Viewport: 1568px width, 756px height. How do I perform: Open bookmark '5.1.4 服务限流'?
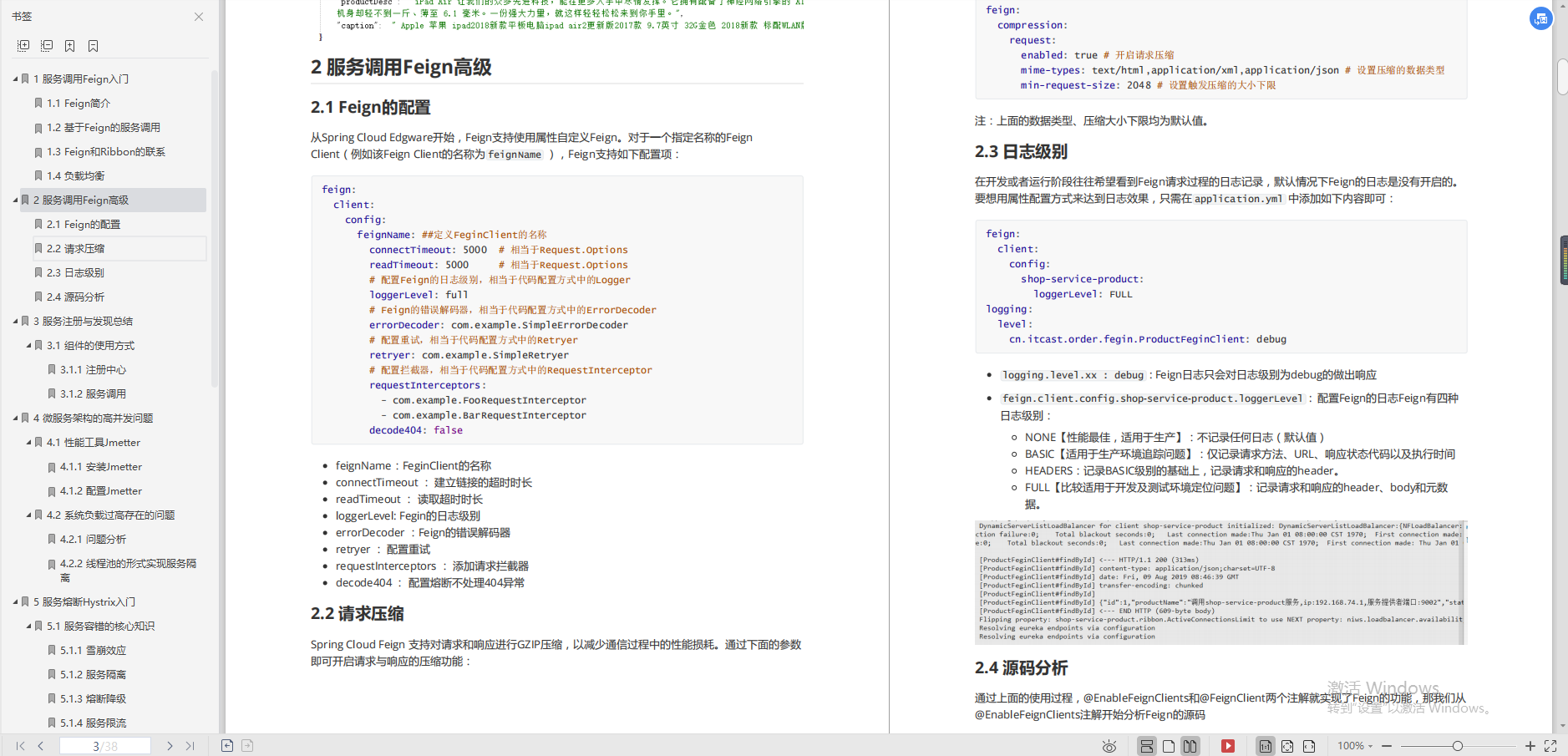point(94,723)
